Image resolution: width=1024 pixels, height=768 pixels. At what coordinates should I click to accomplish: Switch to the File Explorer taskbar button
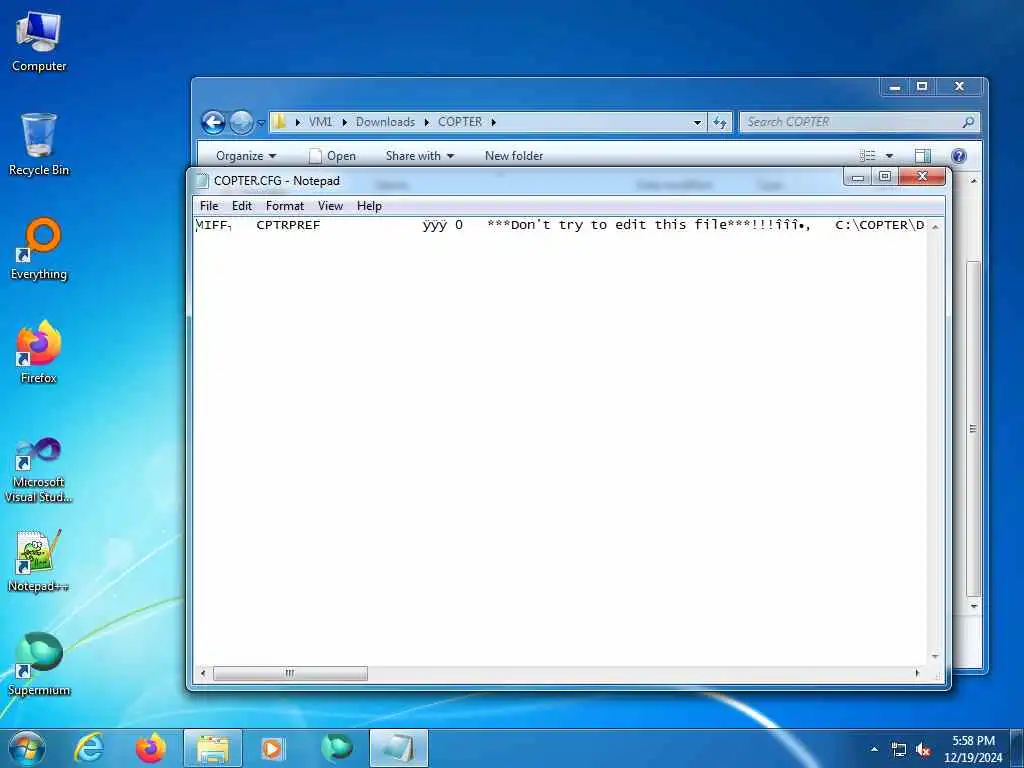tap(213, 748)
